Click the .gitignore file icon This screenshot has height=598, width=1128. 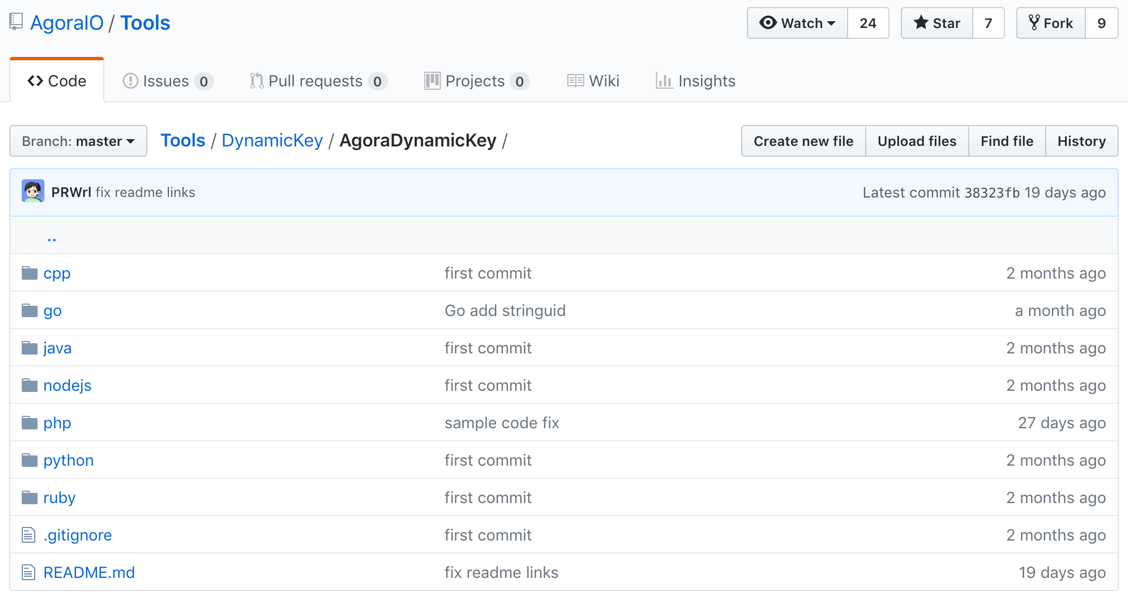pyautogui.click(x=28, y=535)
